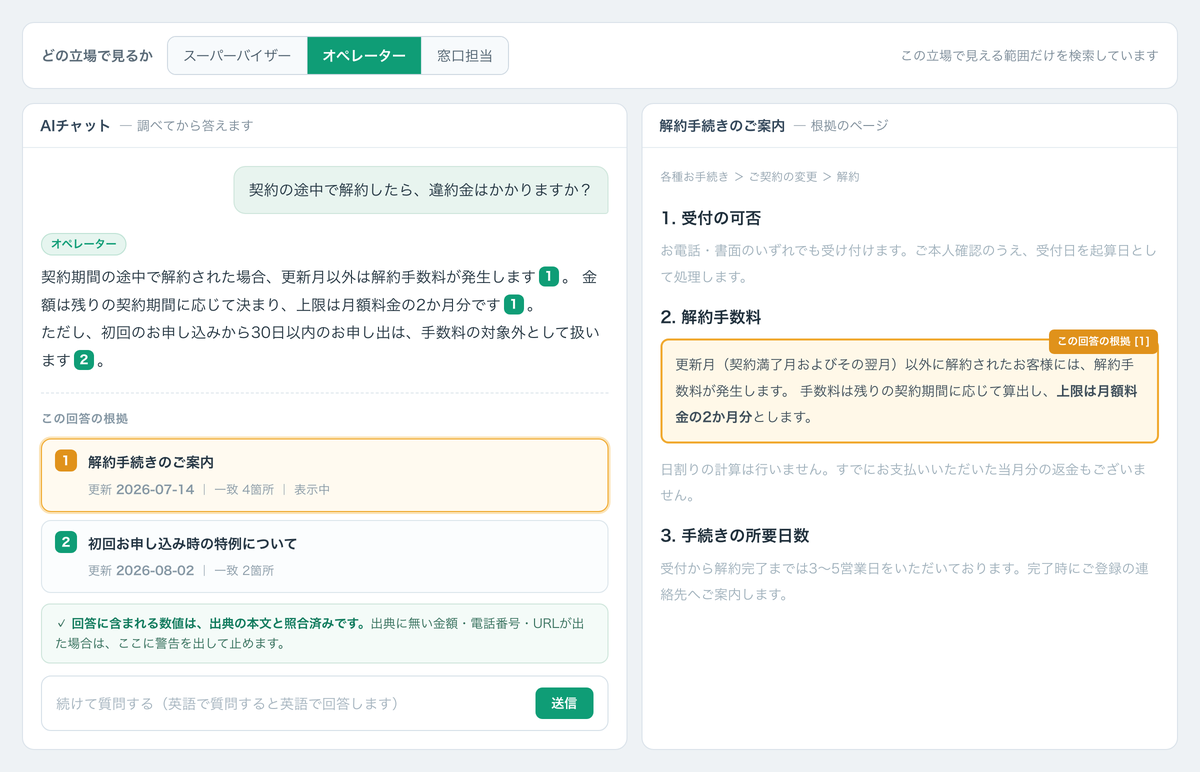Switch role to スーパーバイザー
The width and height of the screenshot is (1200, 772).
point(237,56)
